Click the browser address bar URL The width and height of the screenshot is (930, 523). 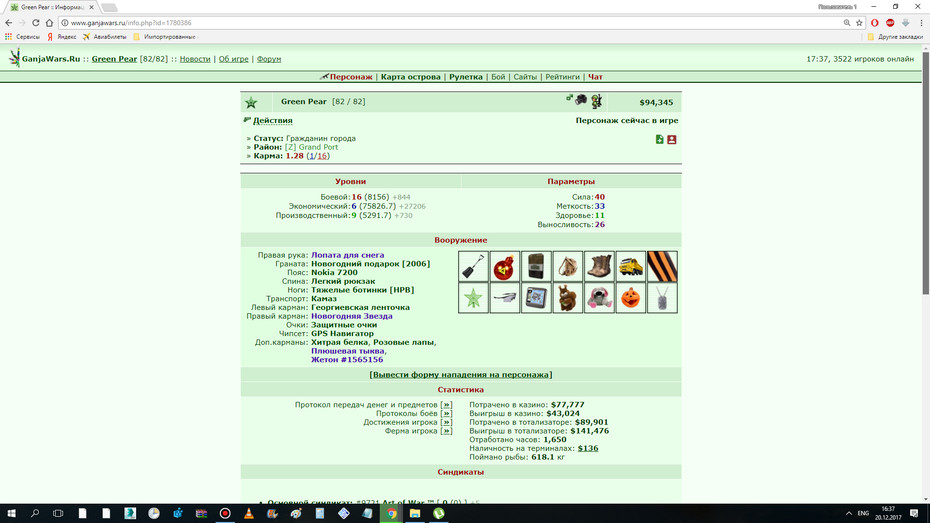[x=131, y=23]
